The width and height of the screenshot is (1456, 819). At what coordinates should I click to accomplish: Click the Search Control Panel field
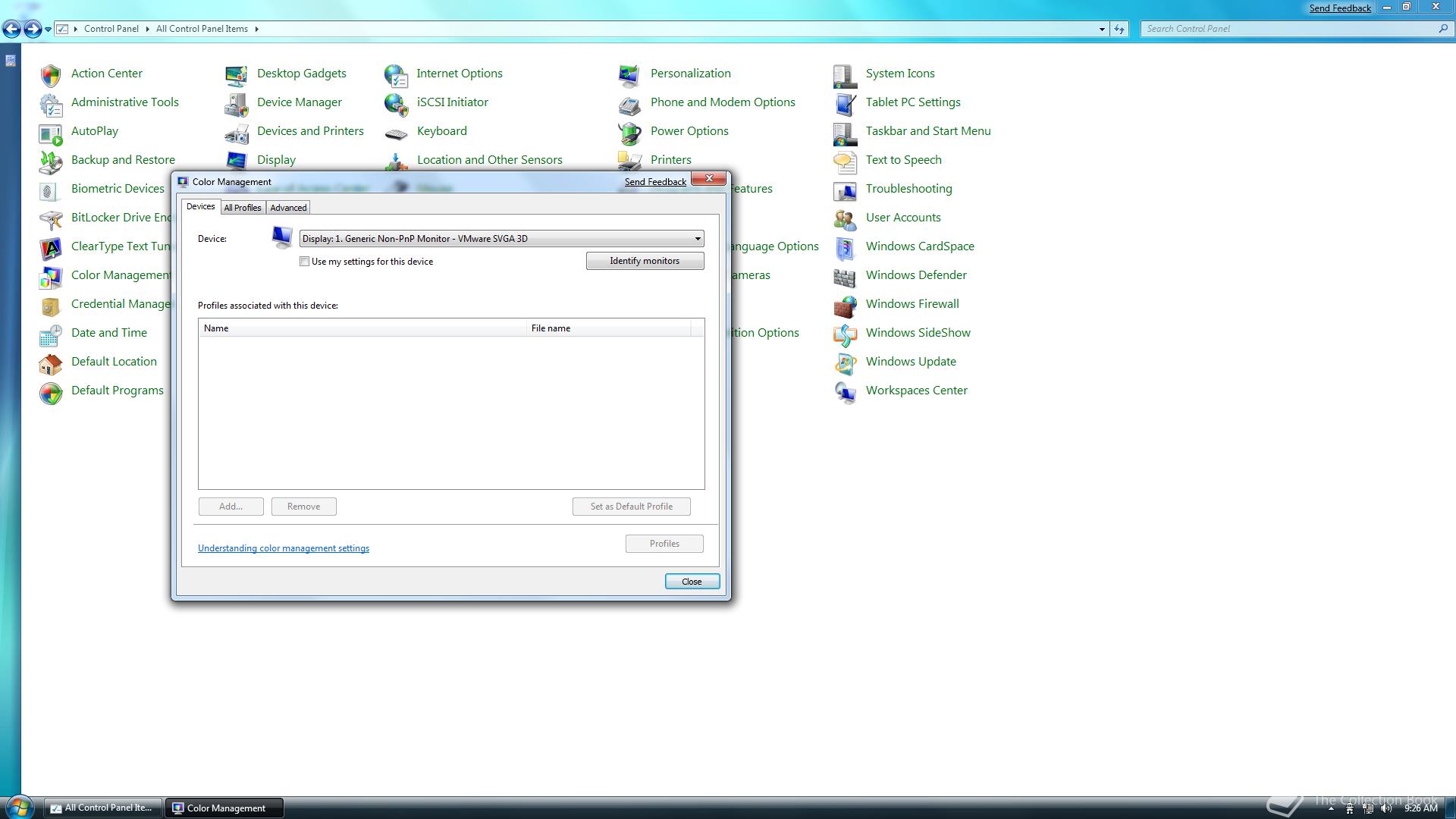coord(1297,29)
